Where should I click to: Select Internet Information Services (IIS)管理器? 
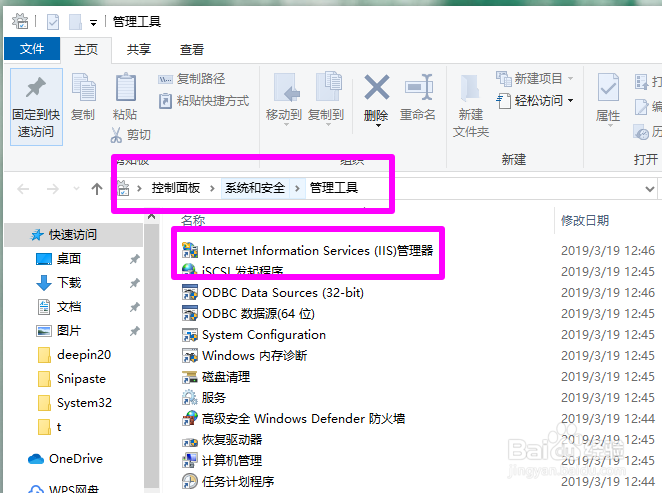(317, 250)
